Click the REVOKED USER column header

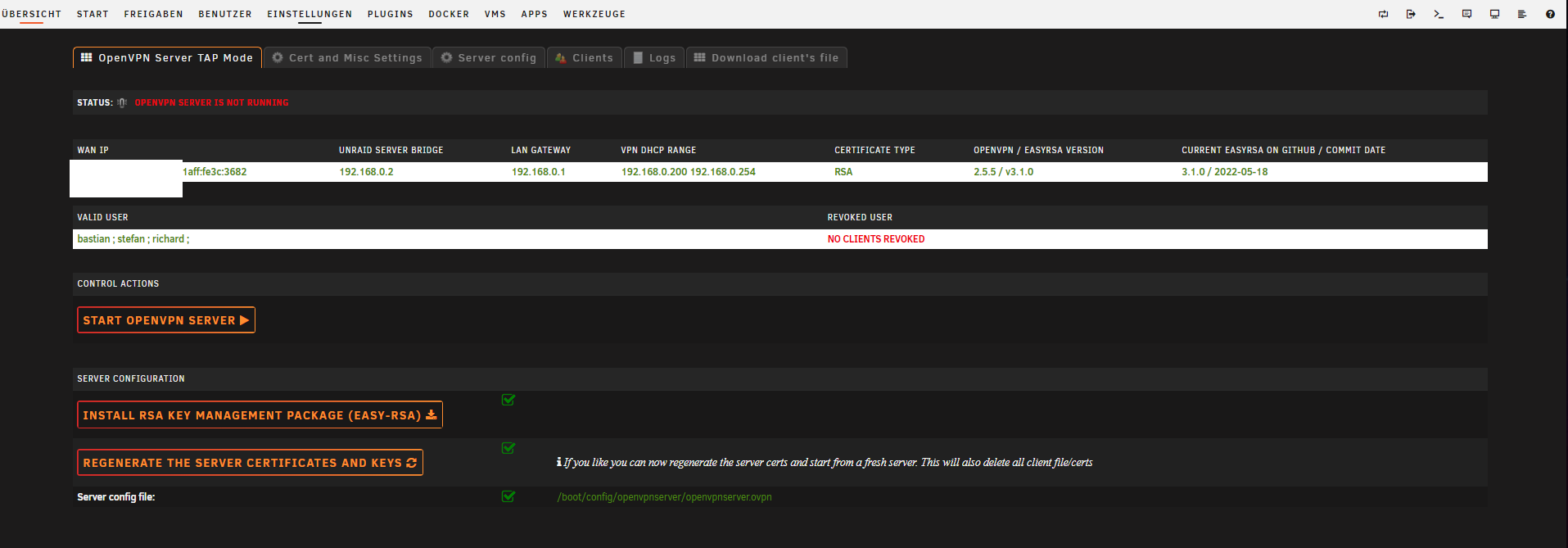(x=860, y=217)
